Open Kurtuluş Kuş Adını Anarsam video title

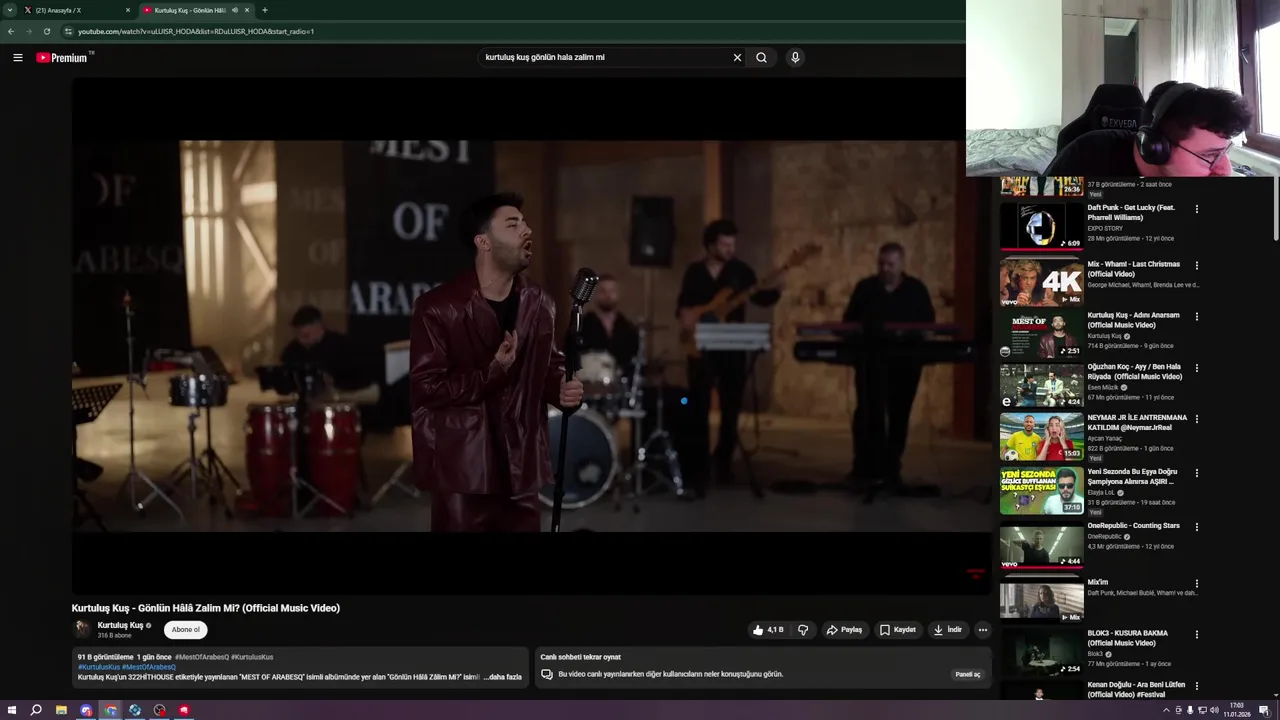tap(1134, 320)
